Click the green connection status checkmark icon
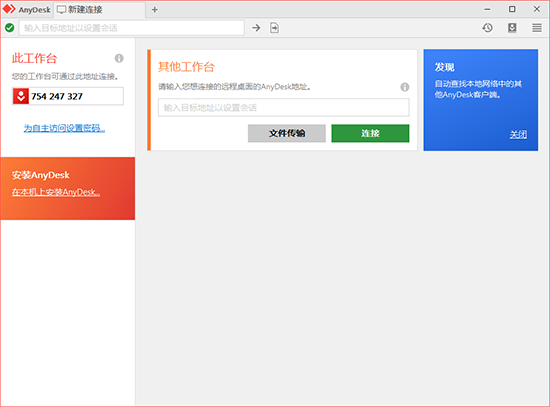This screenshot has height=407, width=550. (x=9, y=28)
